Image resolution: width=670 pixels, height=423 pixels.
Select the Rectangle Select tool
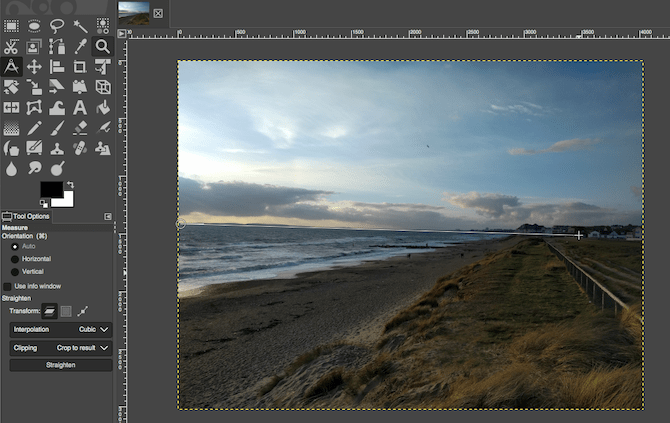point(11,25)
